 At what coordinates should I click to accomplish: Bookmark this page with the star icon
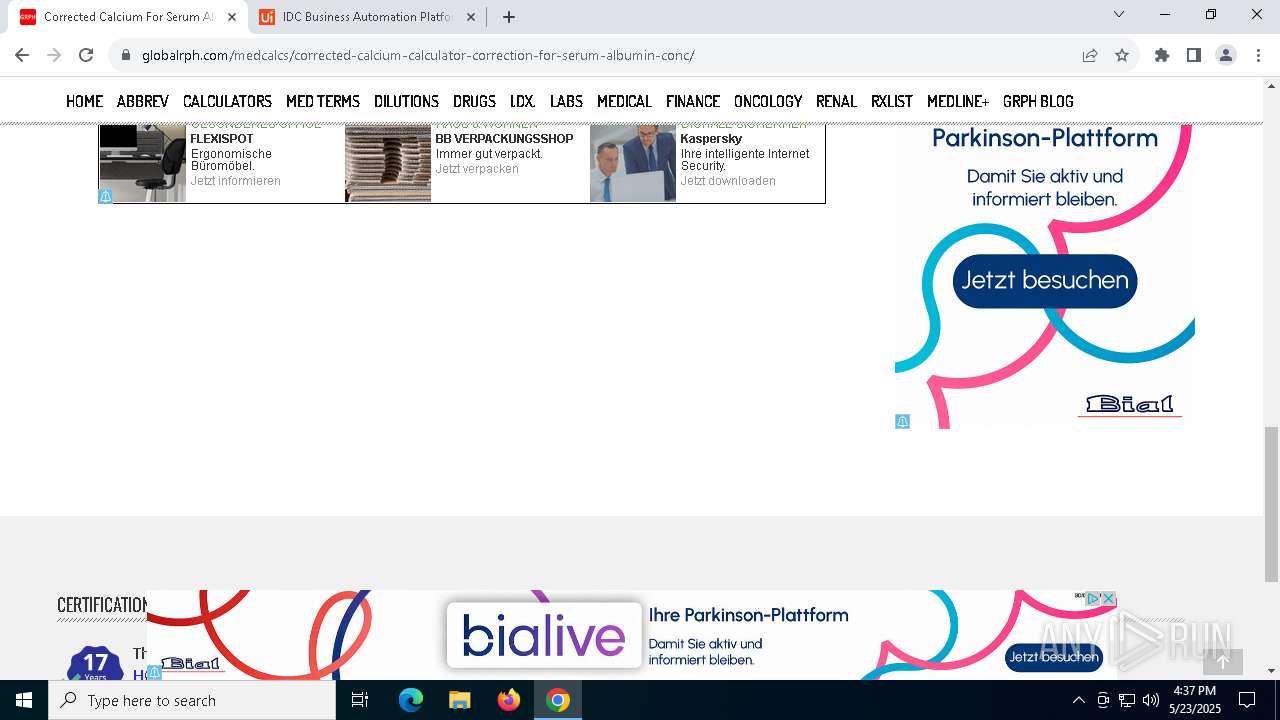[x=1122, y=55]
